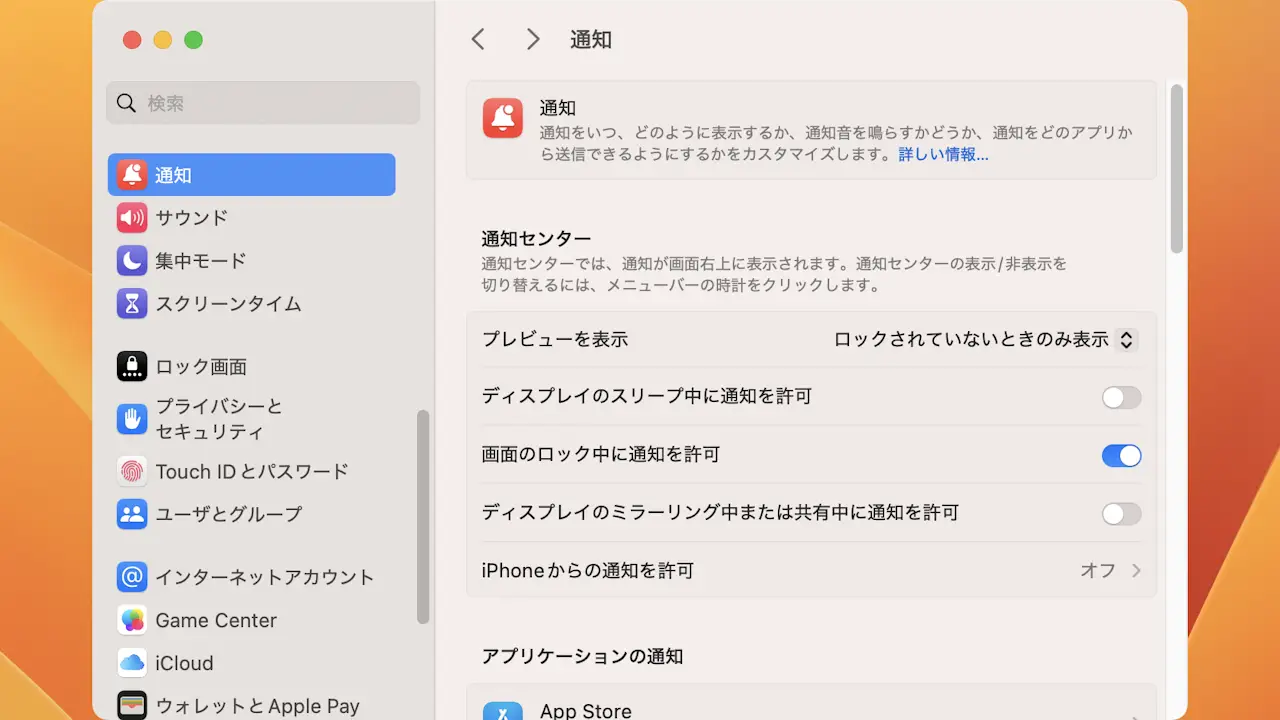Disable 画面のロック中に通知を許可 toggle
Image resolution: width=1280 pixels, height=720 pixels.
pyautogui.click(x=1121, y=455)
